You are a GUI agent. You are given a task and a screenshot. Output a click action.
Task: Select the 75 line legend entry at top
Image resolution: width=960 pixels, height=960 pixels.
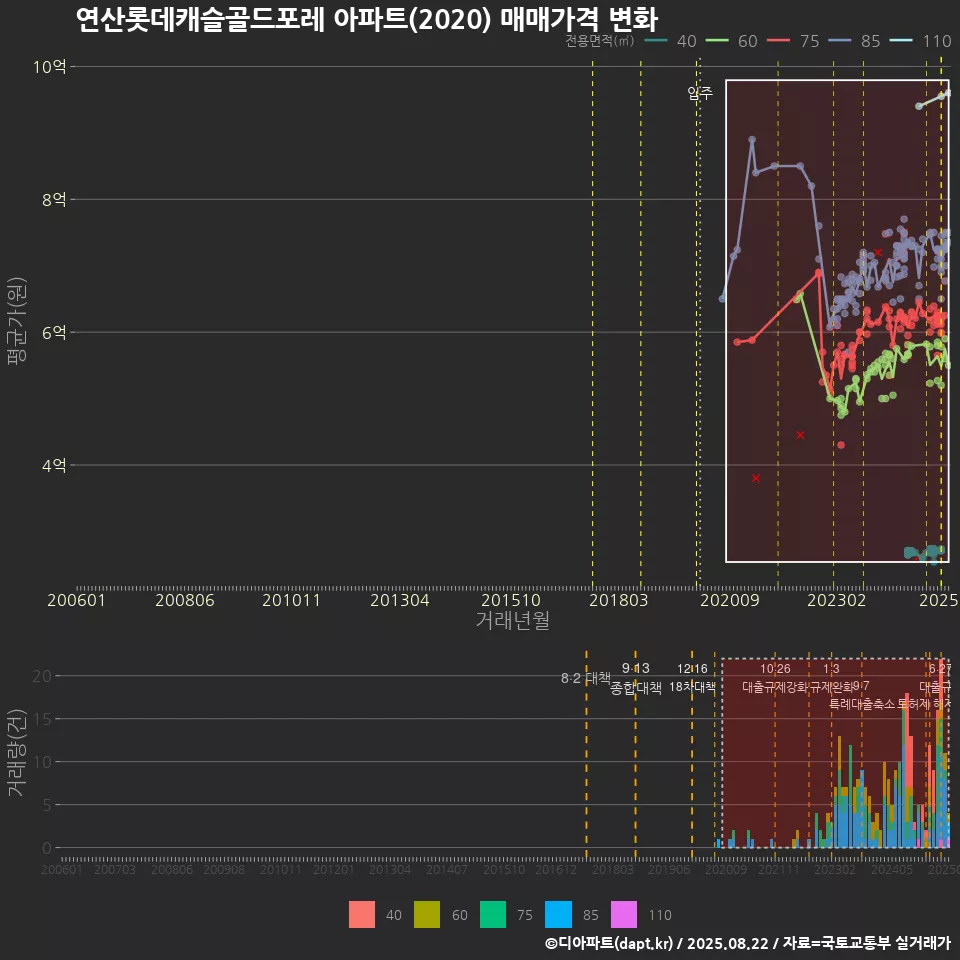tap(793, 41)
